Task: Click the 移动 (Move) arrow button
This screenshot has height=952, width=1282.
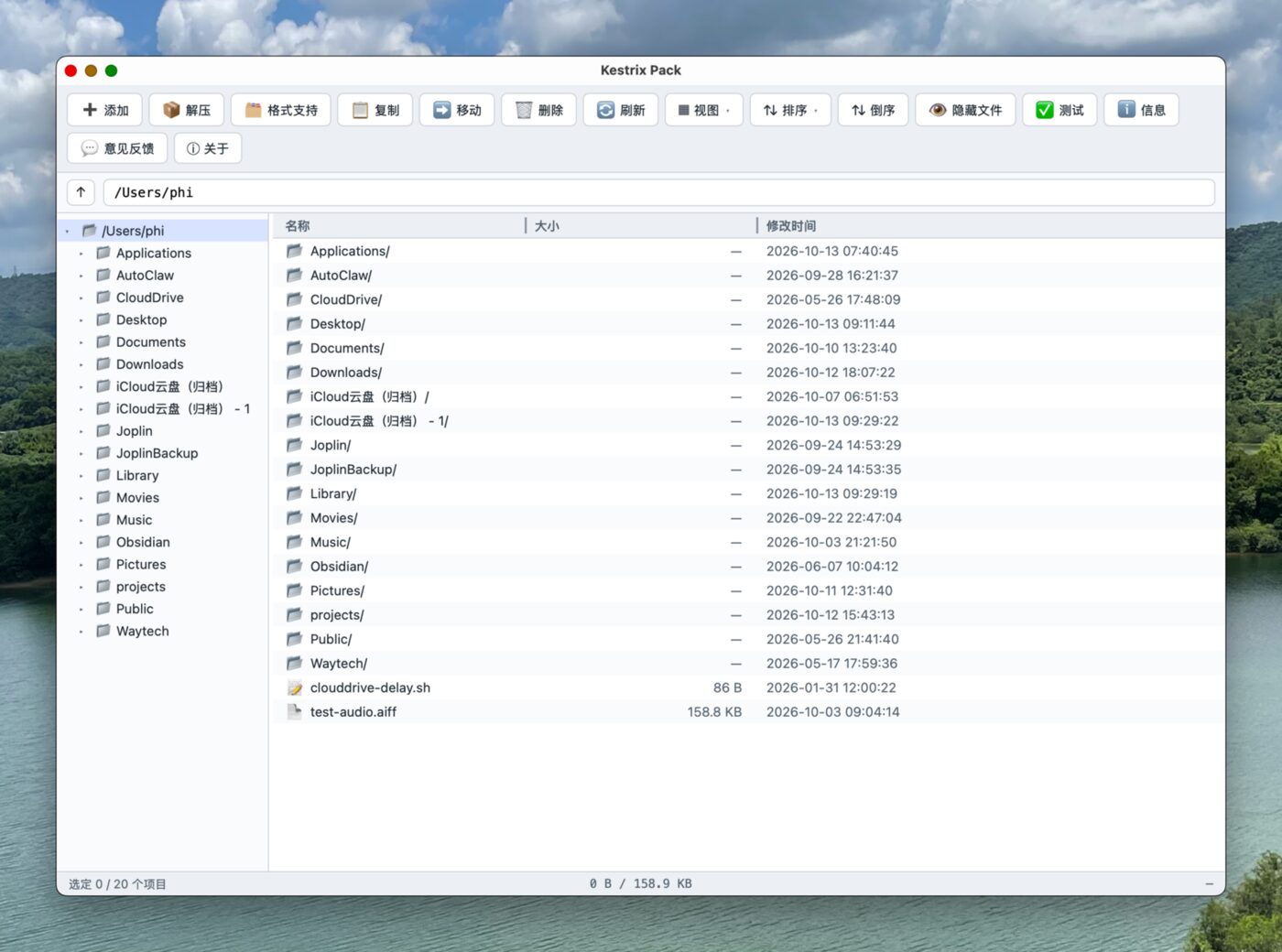Action: [457, 110]
